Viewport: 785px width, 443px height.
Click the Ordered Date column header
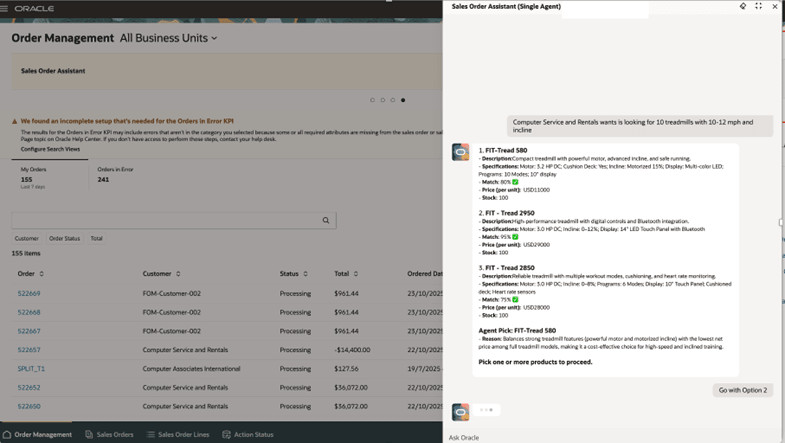425,274
